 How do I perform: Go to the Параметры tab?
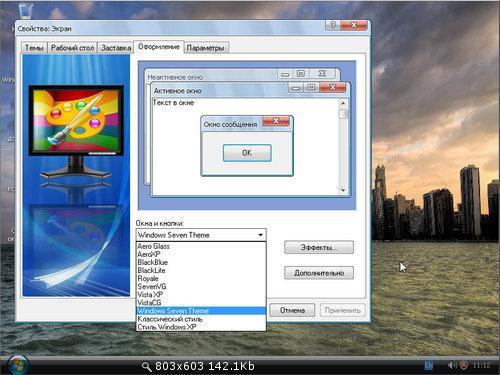click(x=206, y=48)
